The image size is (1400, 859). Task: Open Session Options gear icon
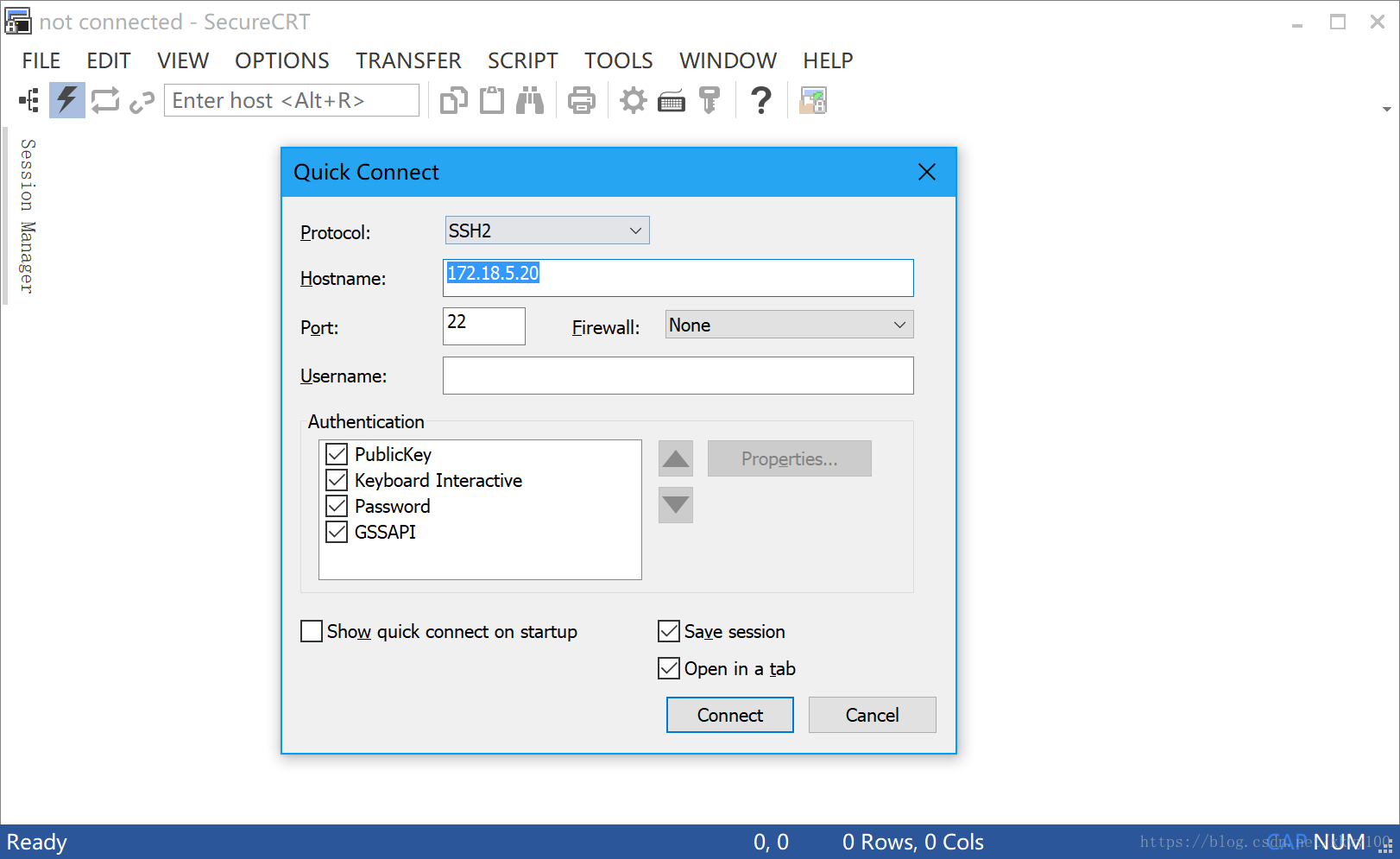tap(634, 101)
